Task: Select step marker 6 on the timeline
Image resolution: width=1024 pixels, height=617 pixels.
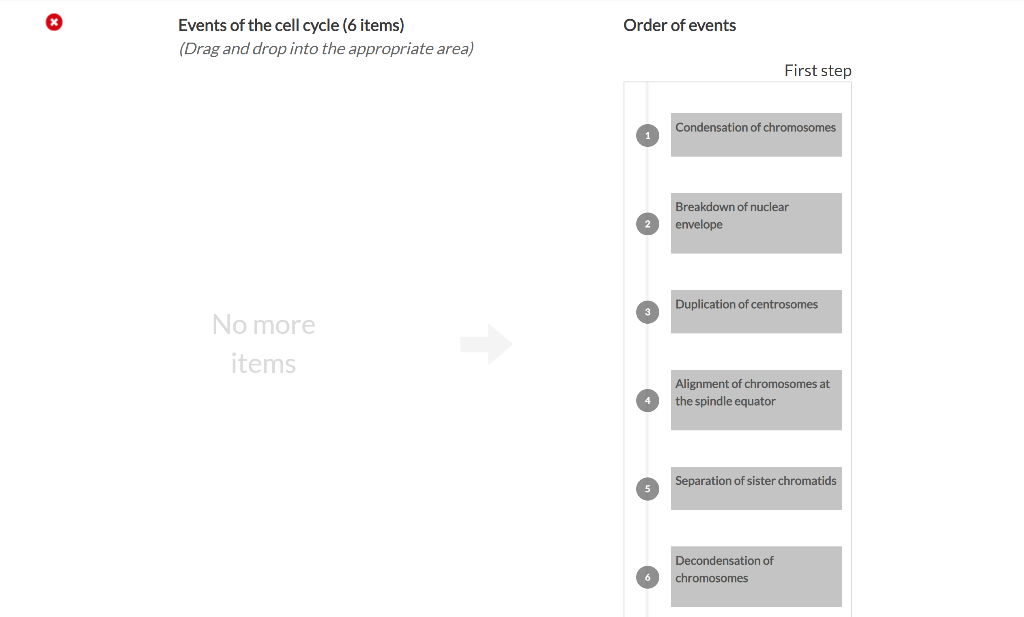Action: 647,577
